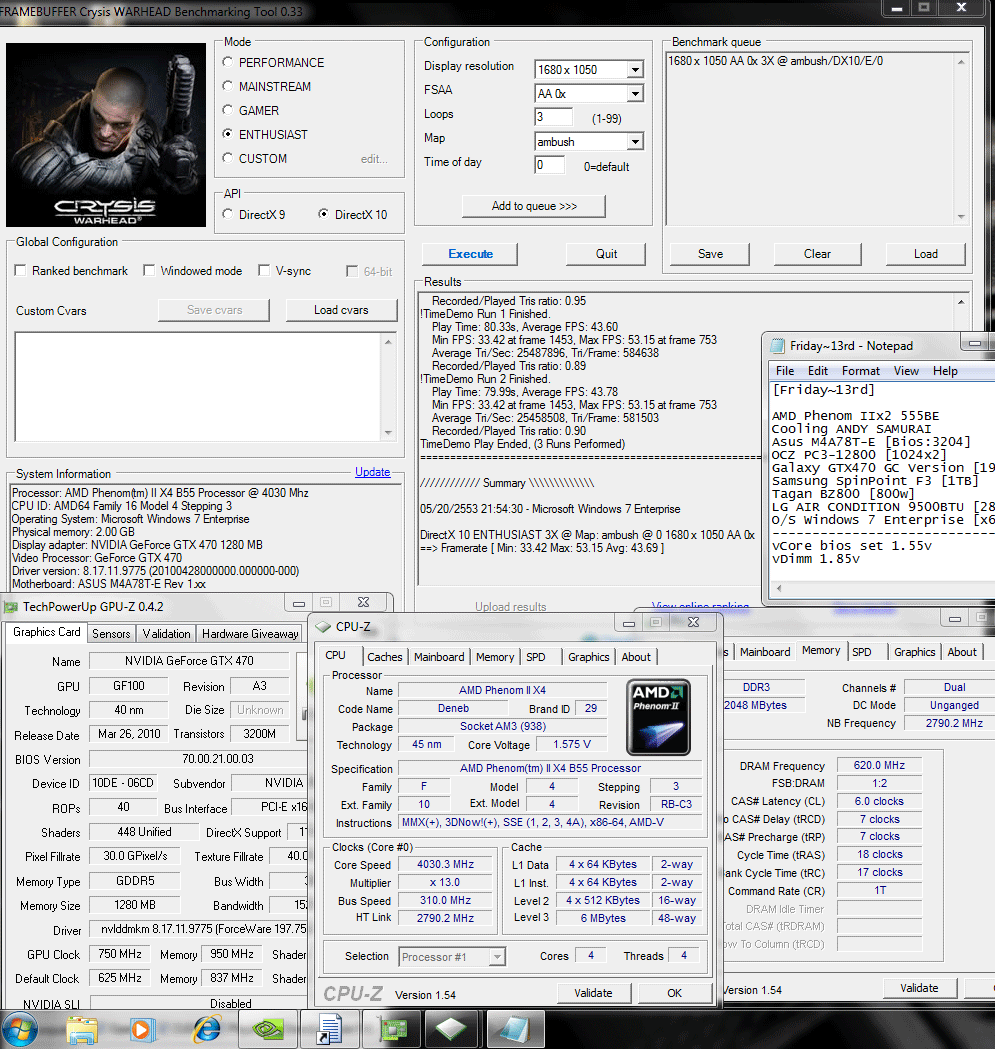Screen dimensions: 995x1049
Task: Enable the Ranked benchmark checkbox
Action: [21, 271]
